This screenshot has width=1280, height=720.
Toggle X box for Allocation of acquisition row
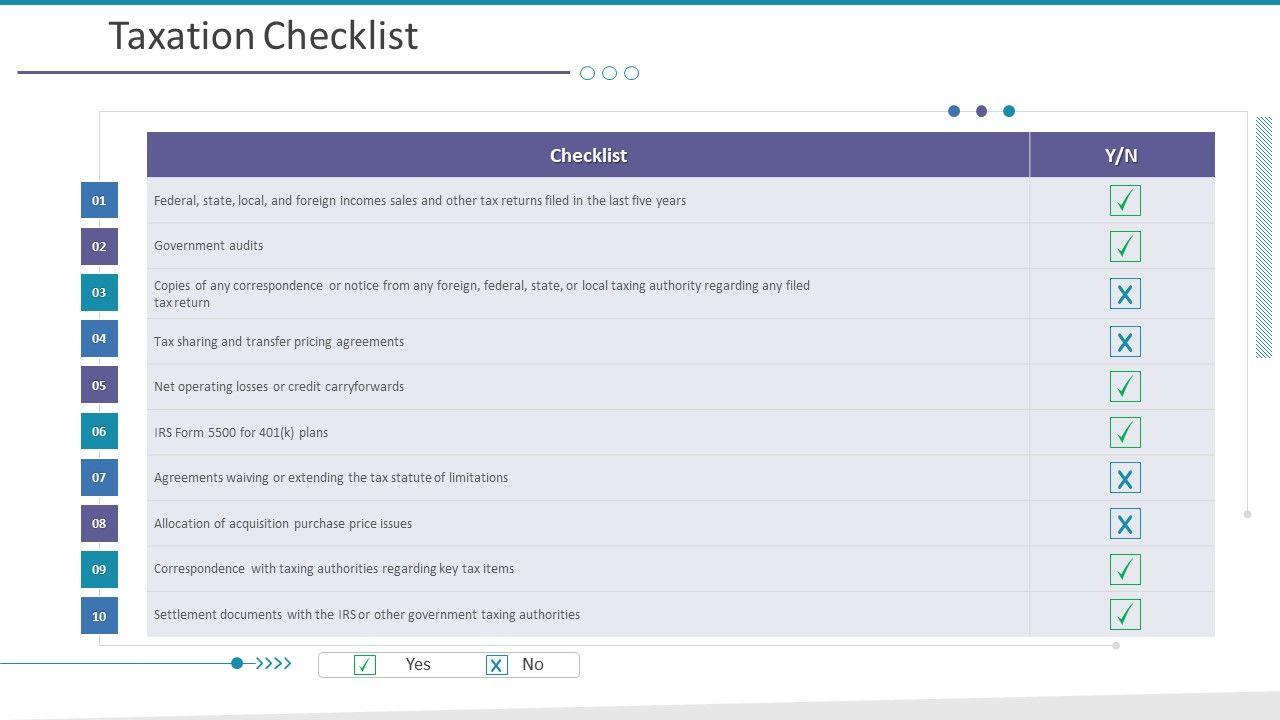click(x=1125, y=524)
